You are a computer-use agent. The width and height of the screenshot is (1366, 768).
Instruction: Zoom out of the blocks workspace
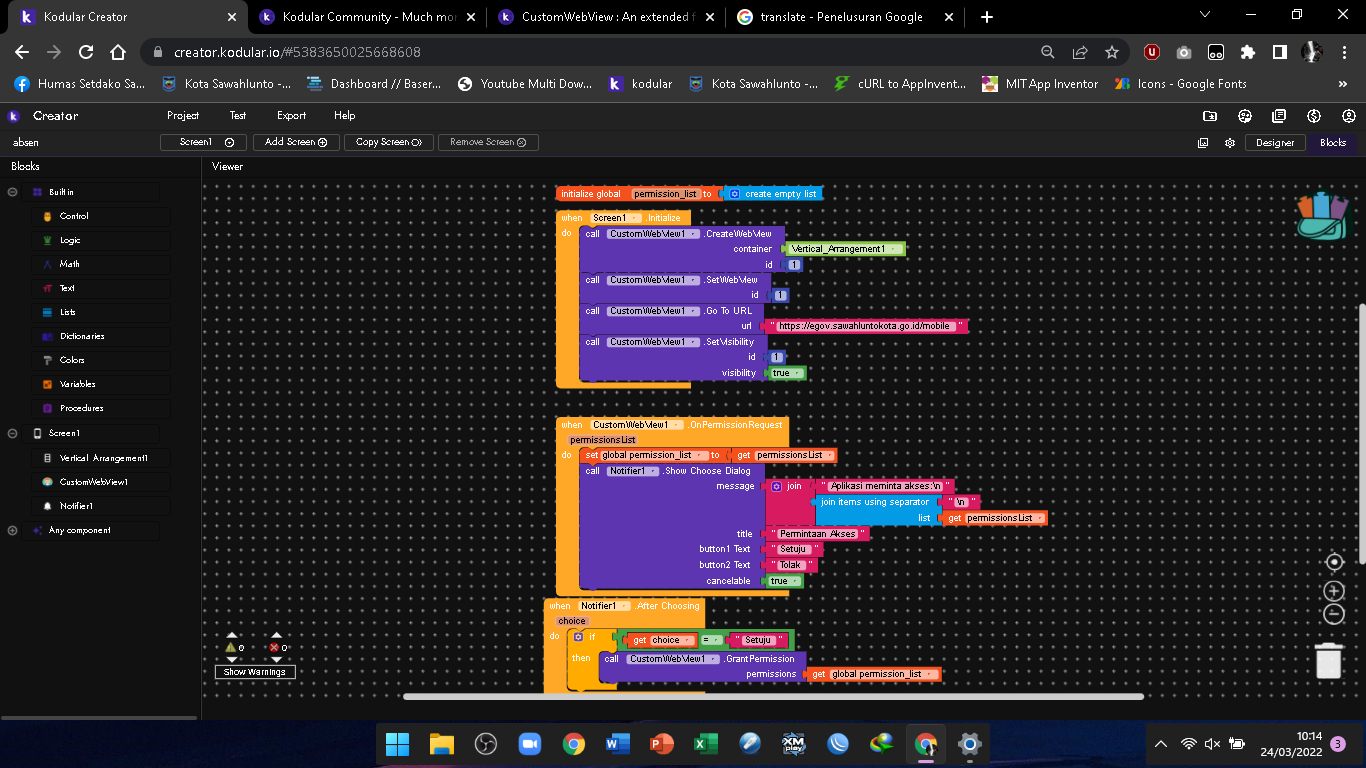(1335, 613)
